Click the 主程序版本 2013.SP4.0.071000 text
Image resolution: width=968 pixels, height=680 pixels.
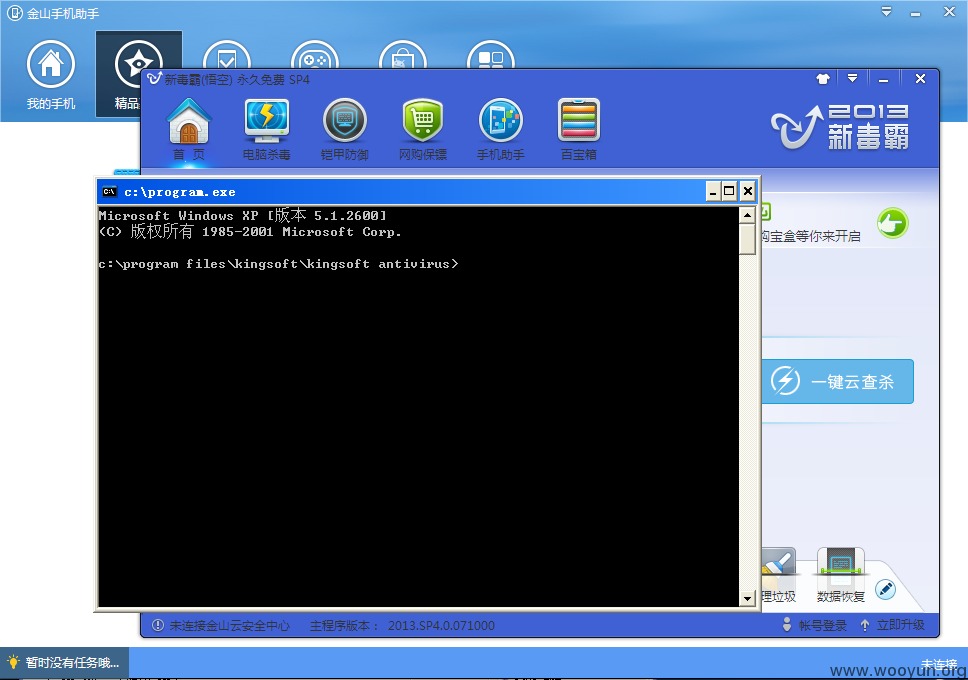[x=402, y=625]
